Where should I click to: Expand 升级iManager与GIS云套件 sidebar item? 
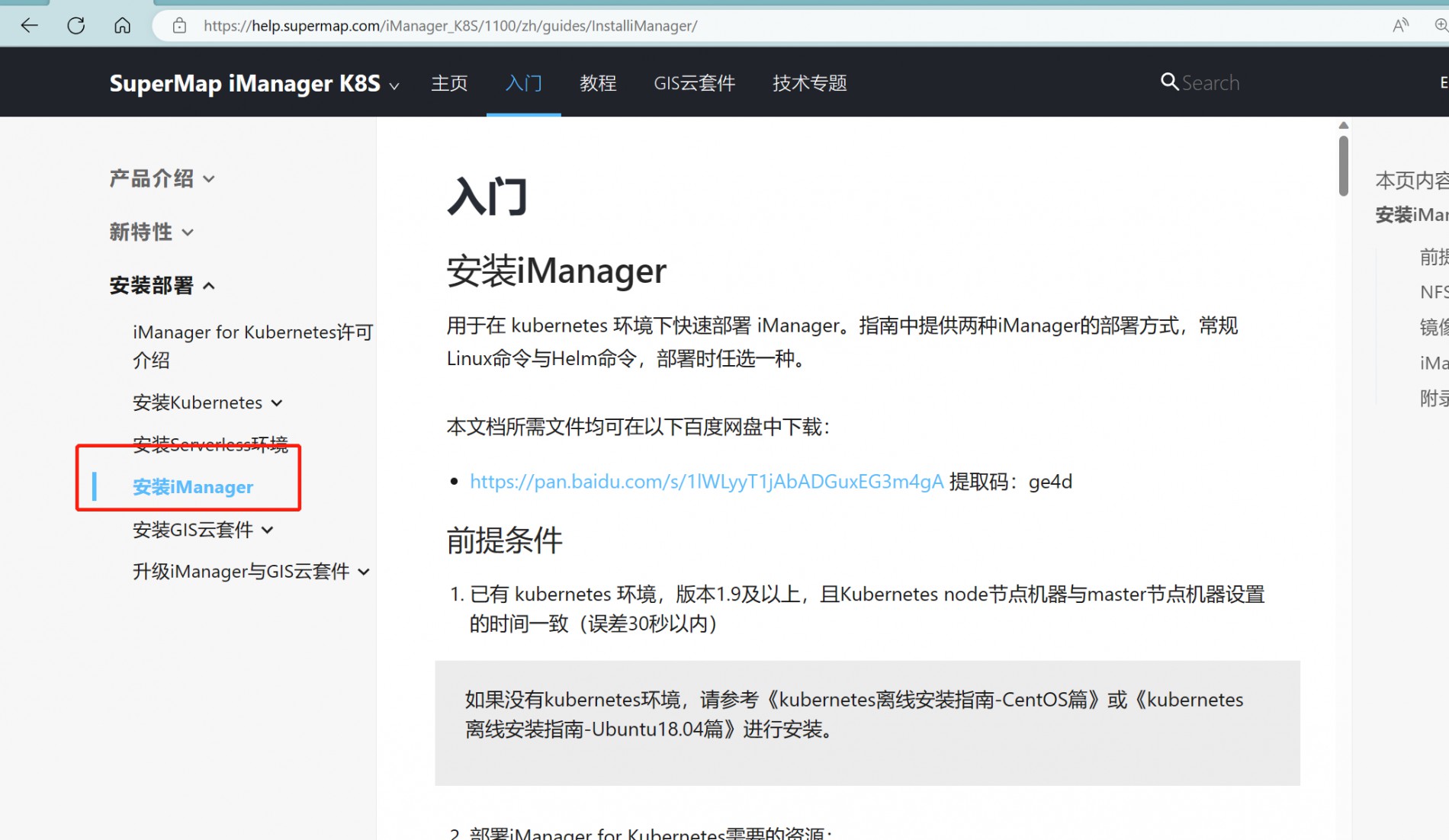click(x=251, y=572)
